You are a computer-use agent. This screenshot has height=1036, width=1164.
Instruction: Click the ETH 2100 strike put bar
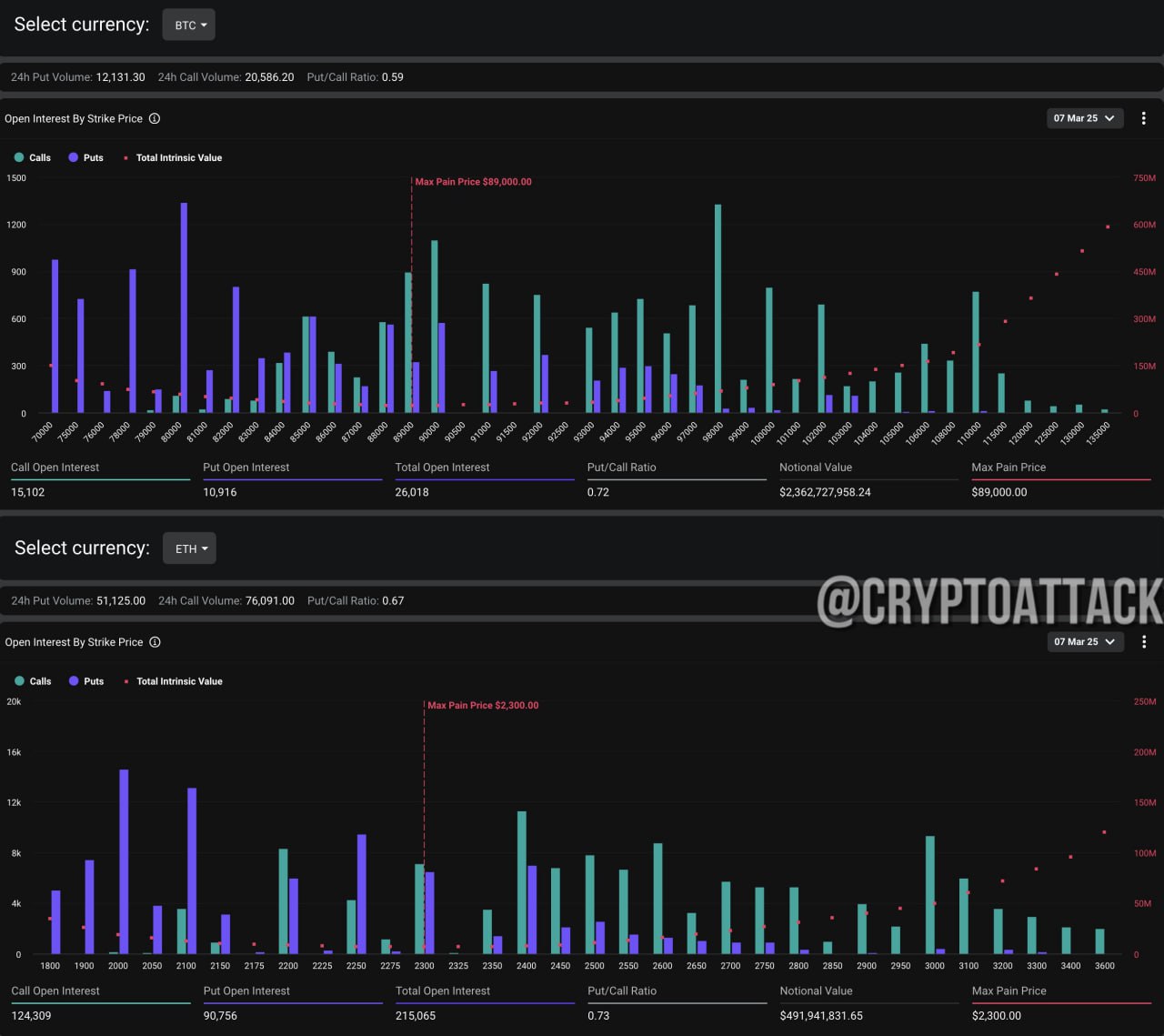tap(192, 871)
